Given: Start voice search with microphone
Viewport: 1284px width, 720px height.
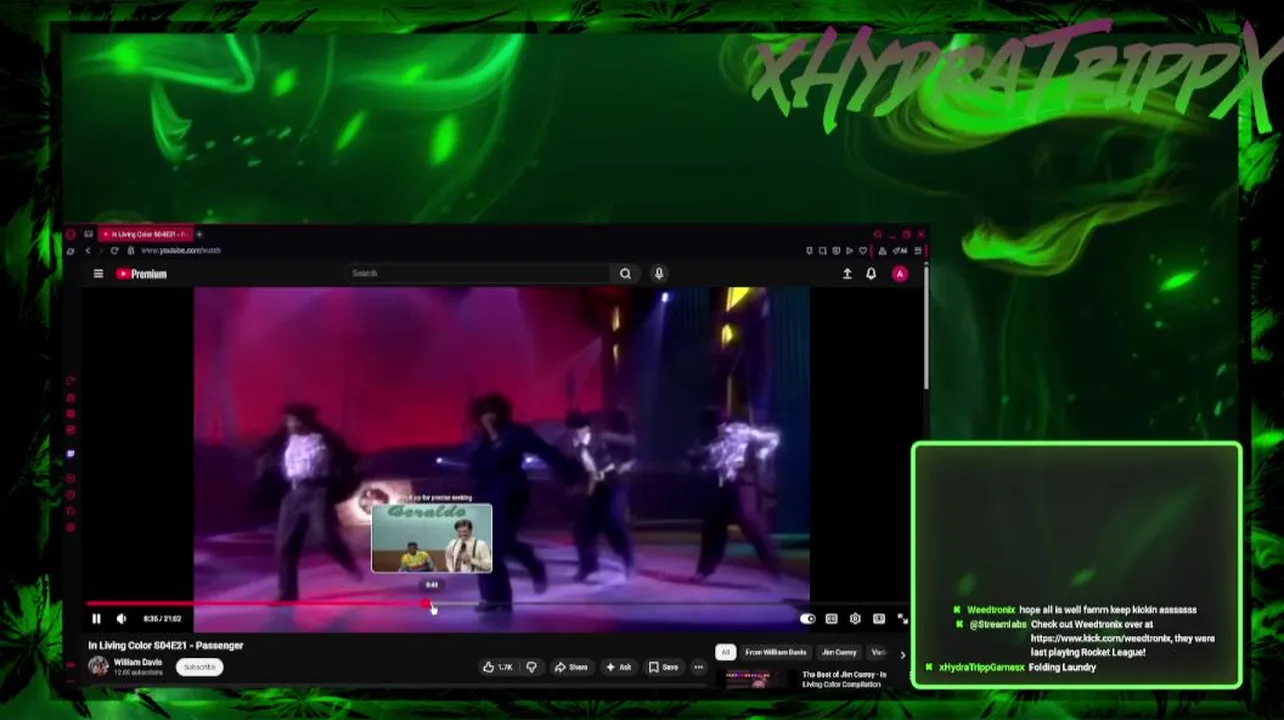Looking at the screenshot, I should point(659,273).
